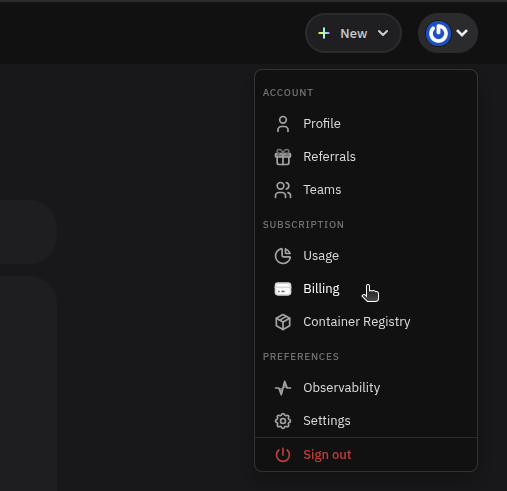Click the Usage pie chart icon
This screenshot has height=491, width=507.
point(283,256)
